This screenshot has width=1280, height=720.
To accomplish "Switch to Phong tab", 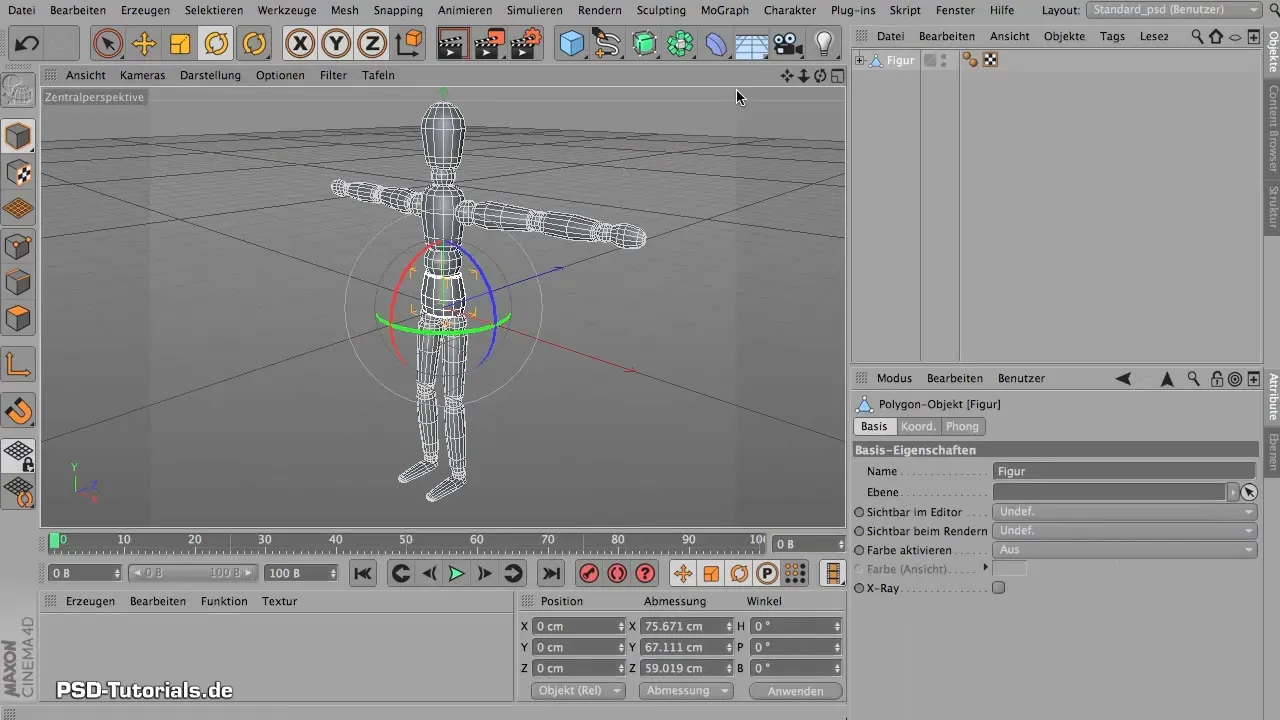I will pyautogui.click(x=963, y=426).
